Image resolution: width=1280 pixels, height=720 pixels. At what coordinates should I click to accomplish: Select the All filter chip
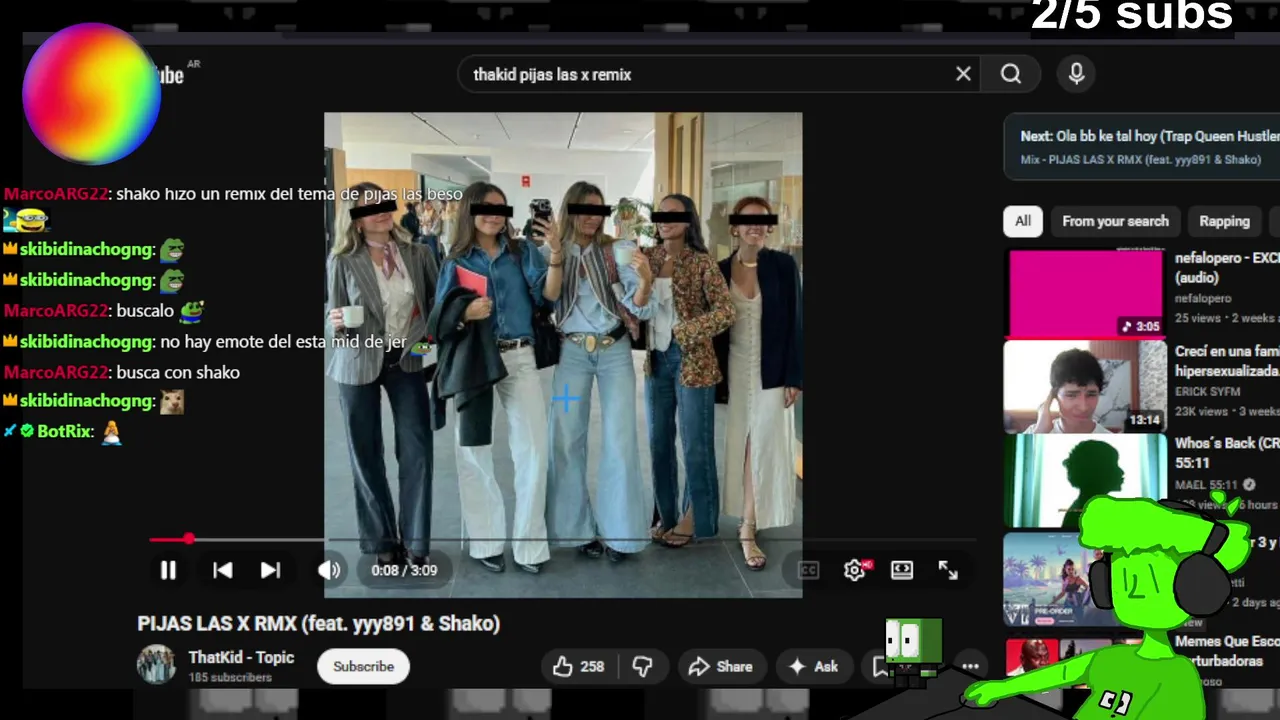coord(1023,221)
